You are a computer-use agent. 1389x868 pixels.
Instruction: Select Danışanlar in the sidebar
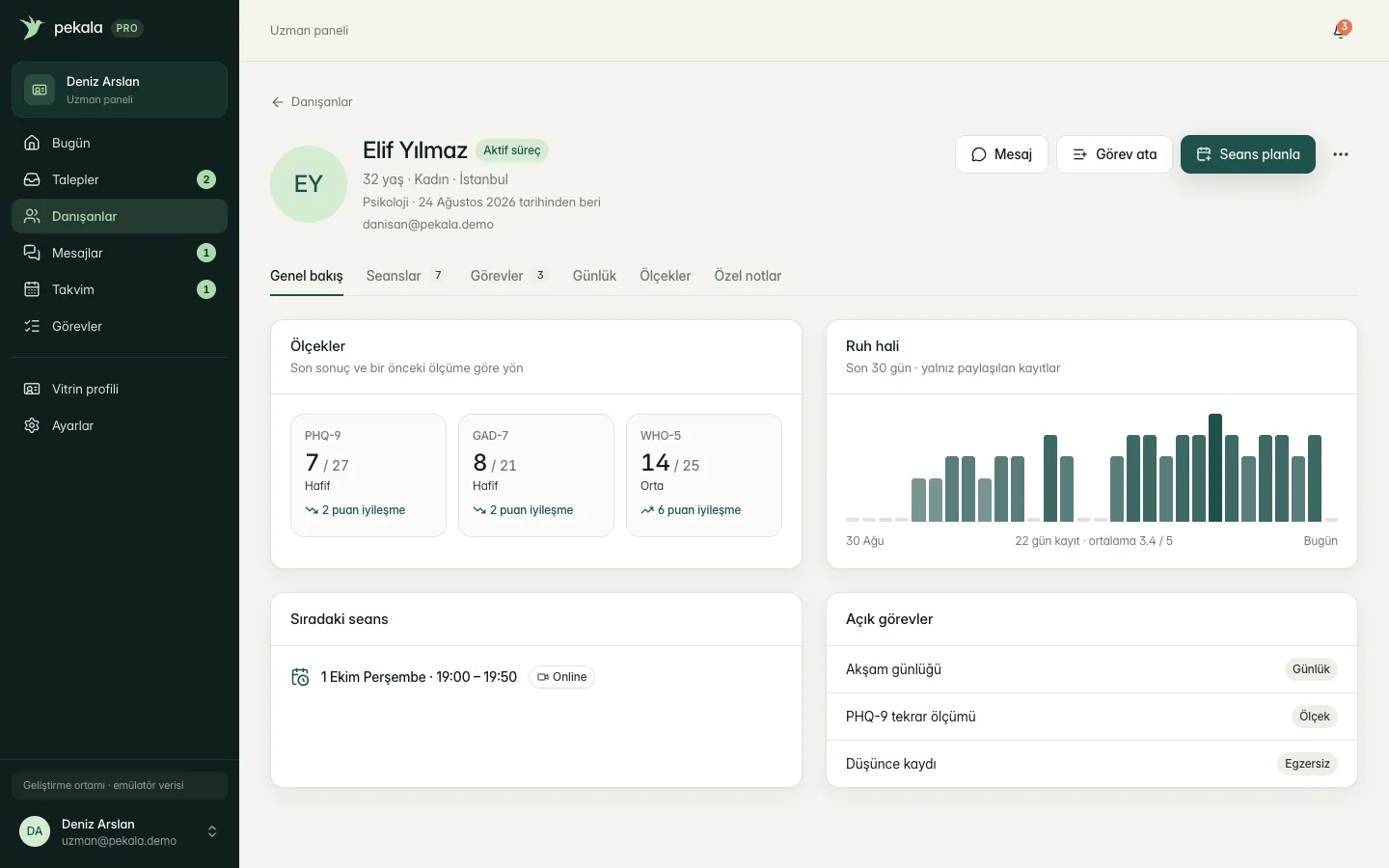pyautogui.click(x=120, y=216)
